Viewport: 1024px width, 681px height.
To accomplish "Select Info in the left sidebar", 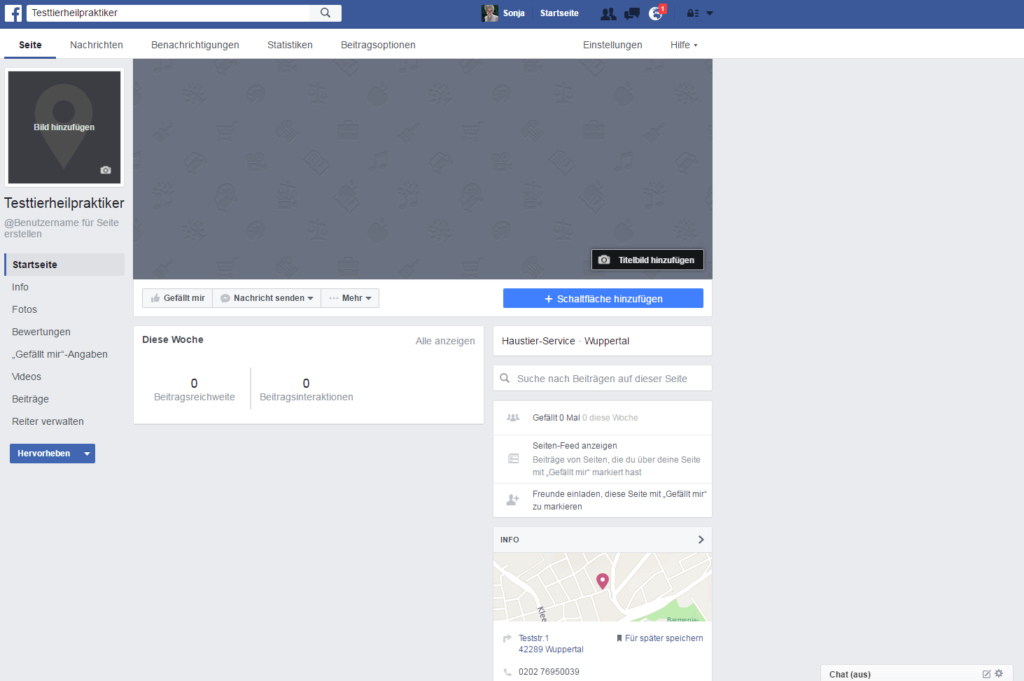I will 20,287.
